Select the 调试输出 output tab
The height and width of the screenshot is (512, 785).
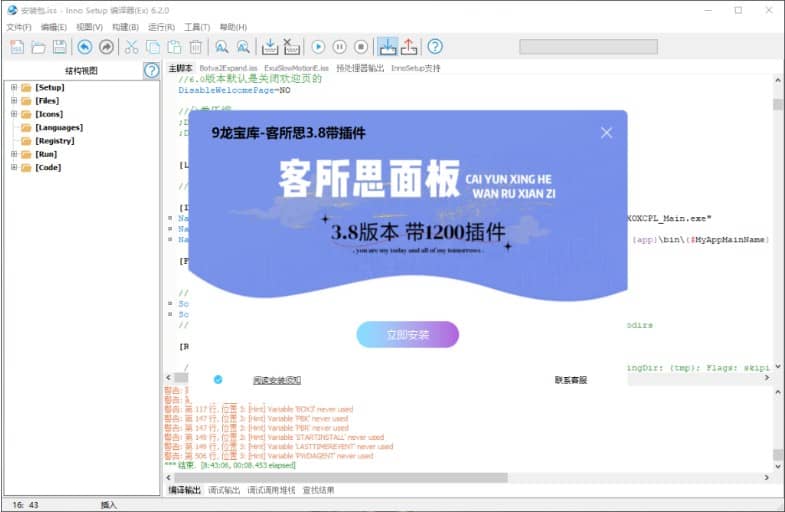224,490
